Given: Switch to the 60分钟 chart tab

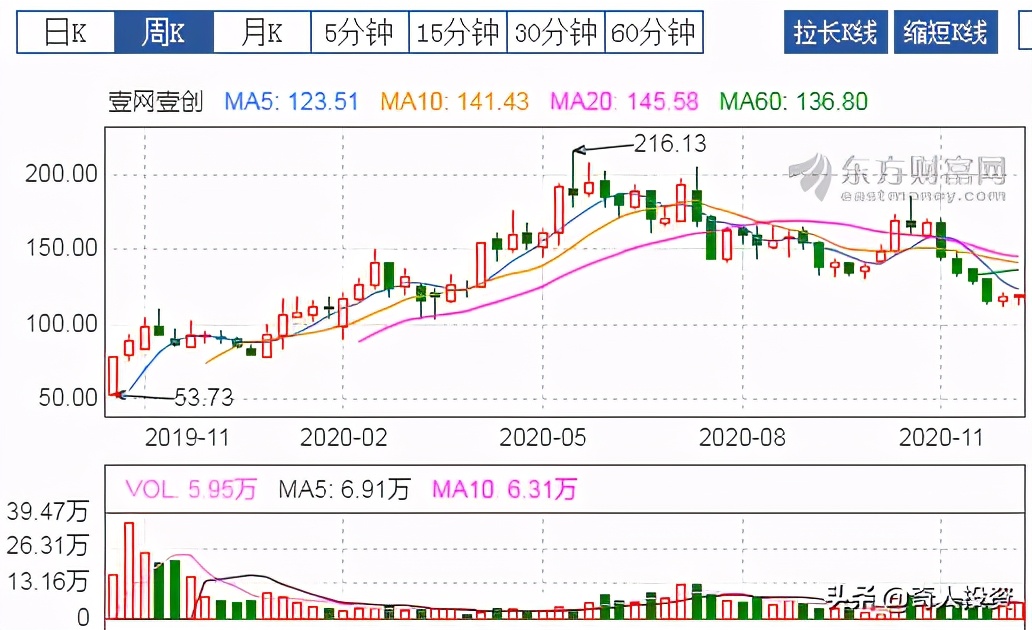Looking at the screenshot, I should click(x=653, y=32).
